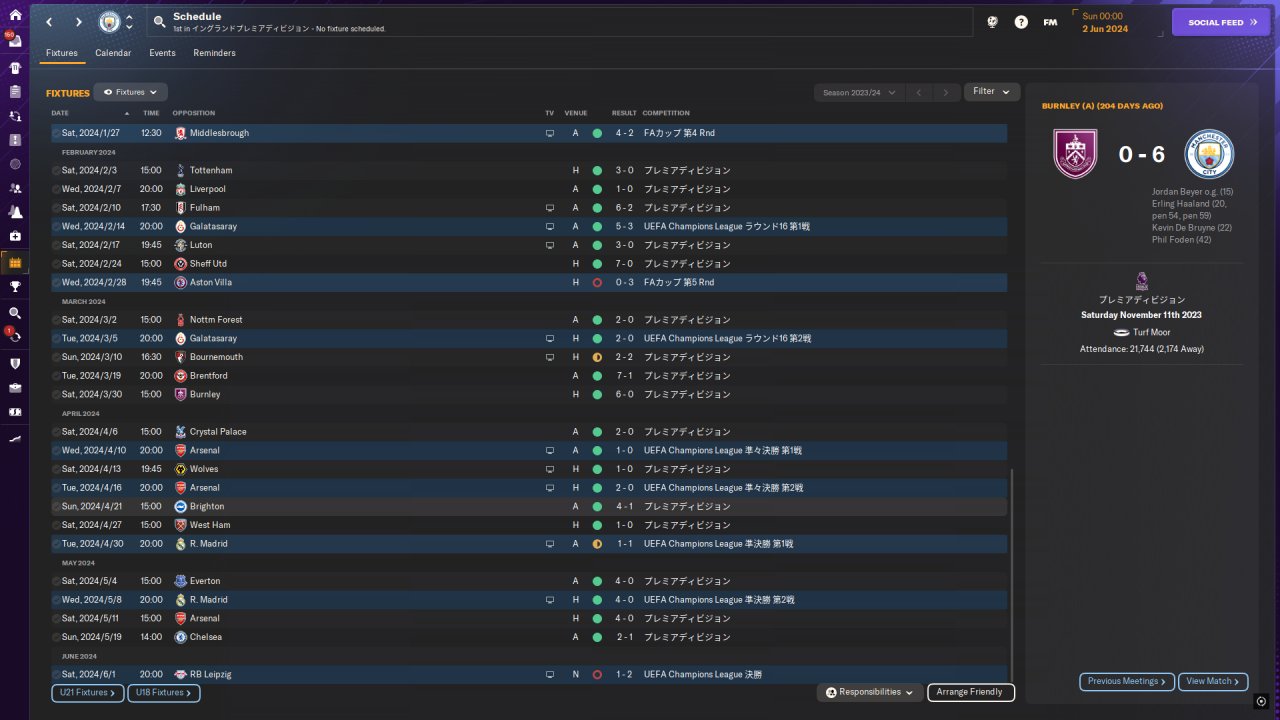Viewport: 1280px width, 720px height.
Task: Open the Responsibilities dropdown
Action: [x=869, y=692]
